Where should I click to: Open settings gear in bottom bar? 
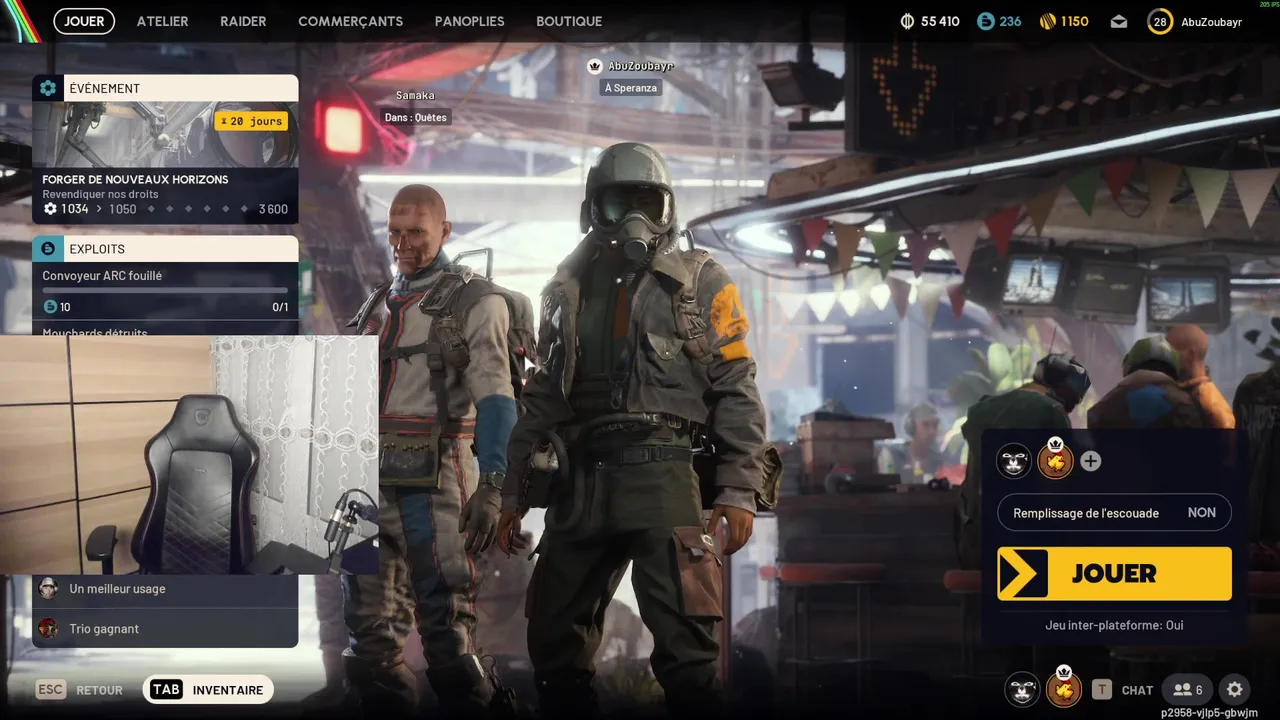coord(1235,689)
